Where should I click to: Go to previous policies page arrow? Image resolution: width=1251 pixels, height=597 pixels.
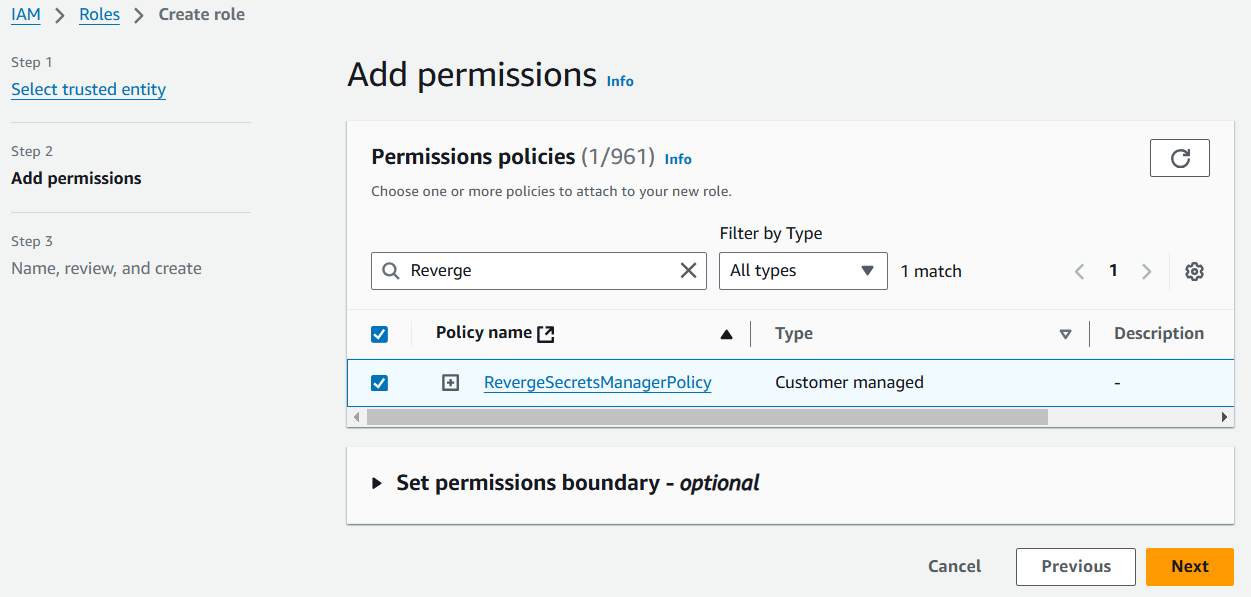1079,271
